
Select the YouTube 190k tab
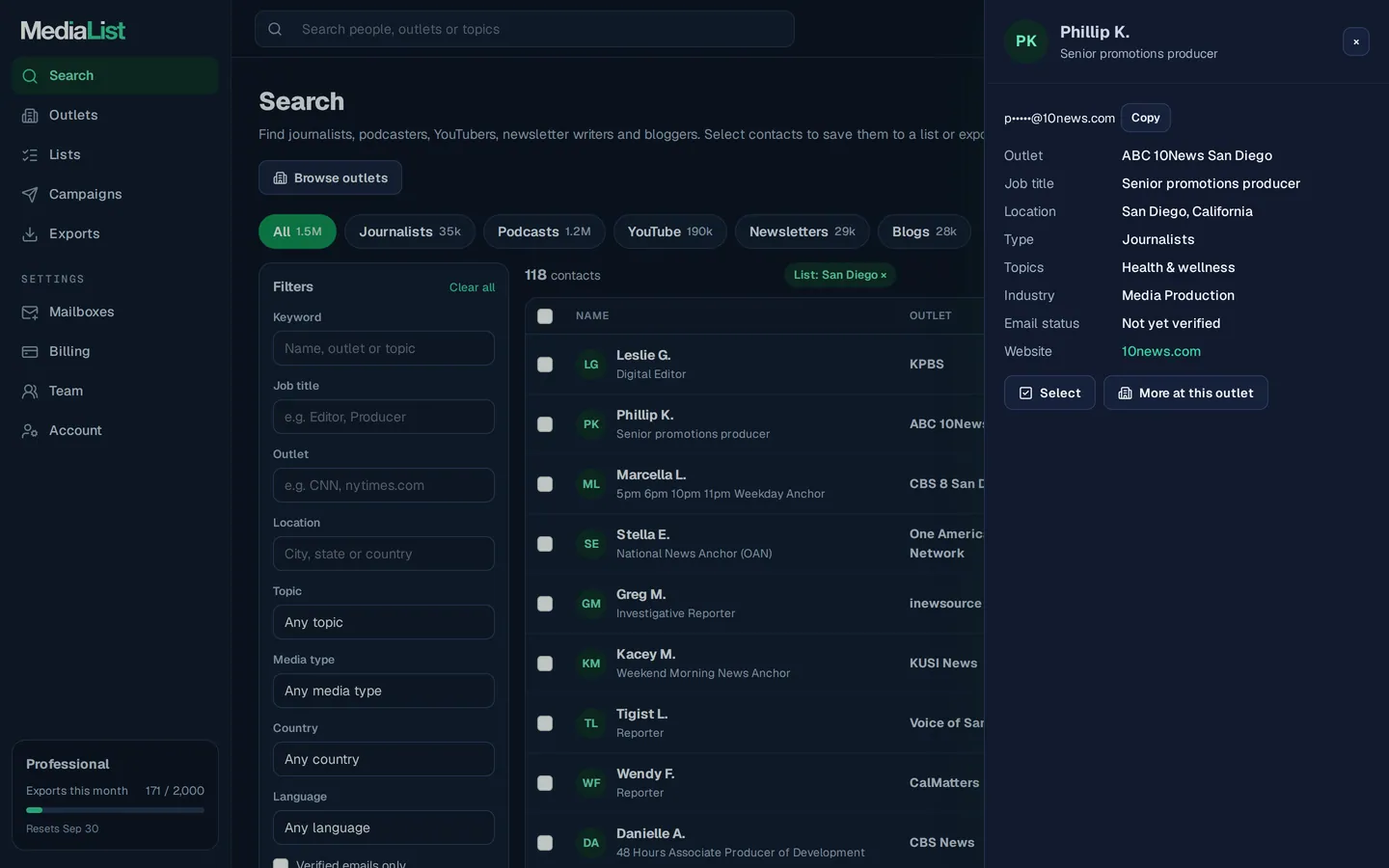tap(670, 231)
